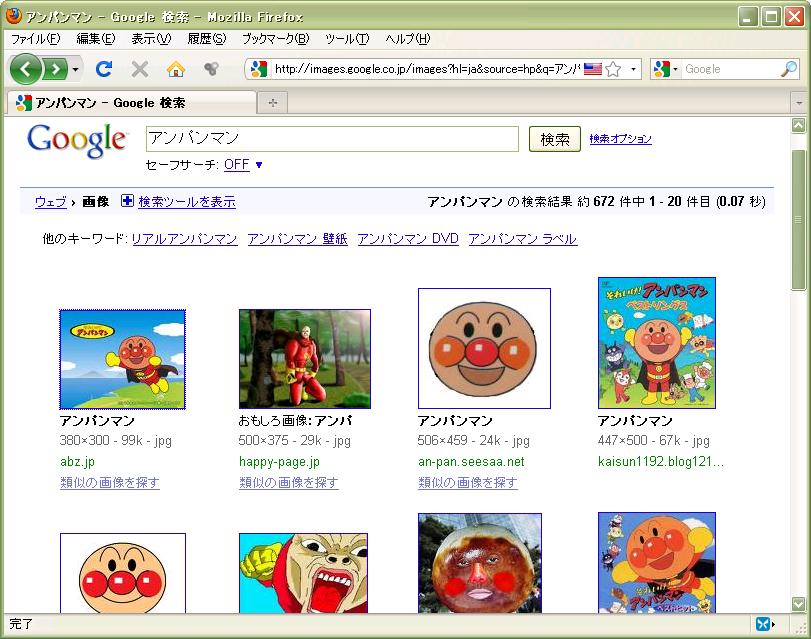The width and height of the screenshot is (811, 639).
Task: Click into the Firefox Google search box
Action: (x=730, y=69)
